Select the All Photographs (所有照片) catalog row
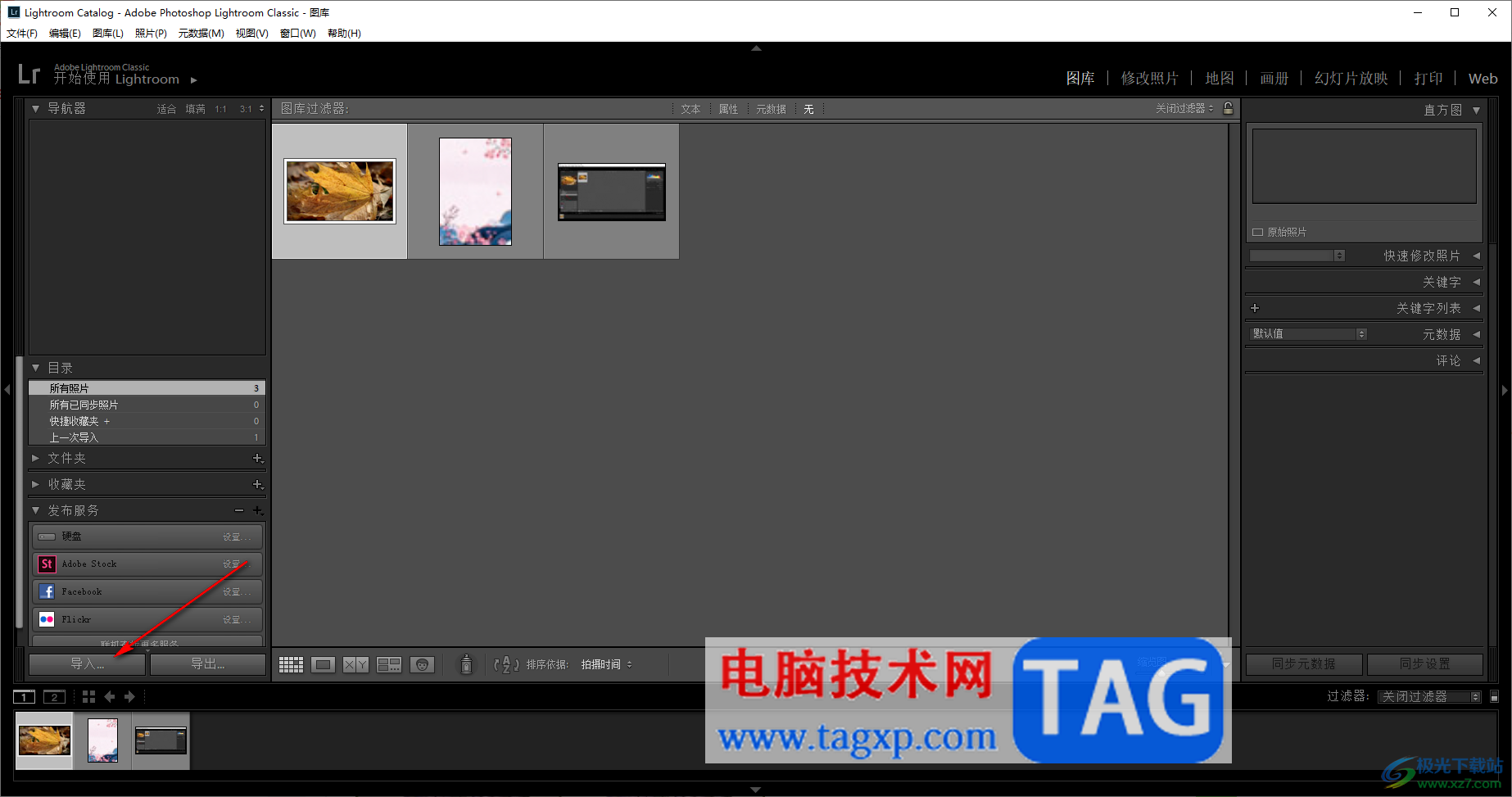The height and width of the screenshot is (797, 1512). coord(147,388)
